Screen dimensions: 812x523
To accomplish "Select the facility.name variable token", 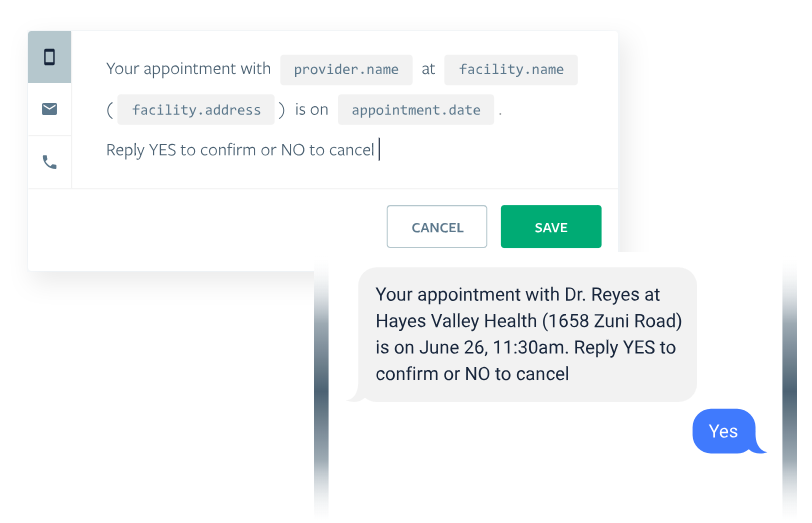I will 511,69.
